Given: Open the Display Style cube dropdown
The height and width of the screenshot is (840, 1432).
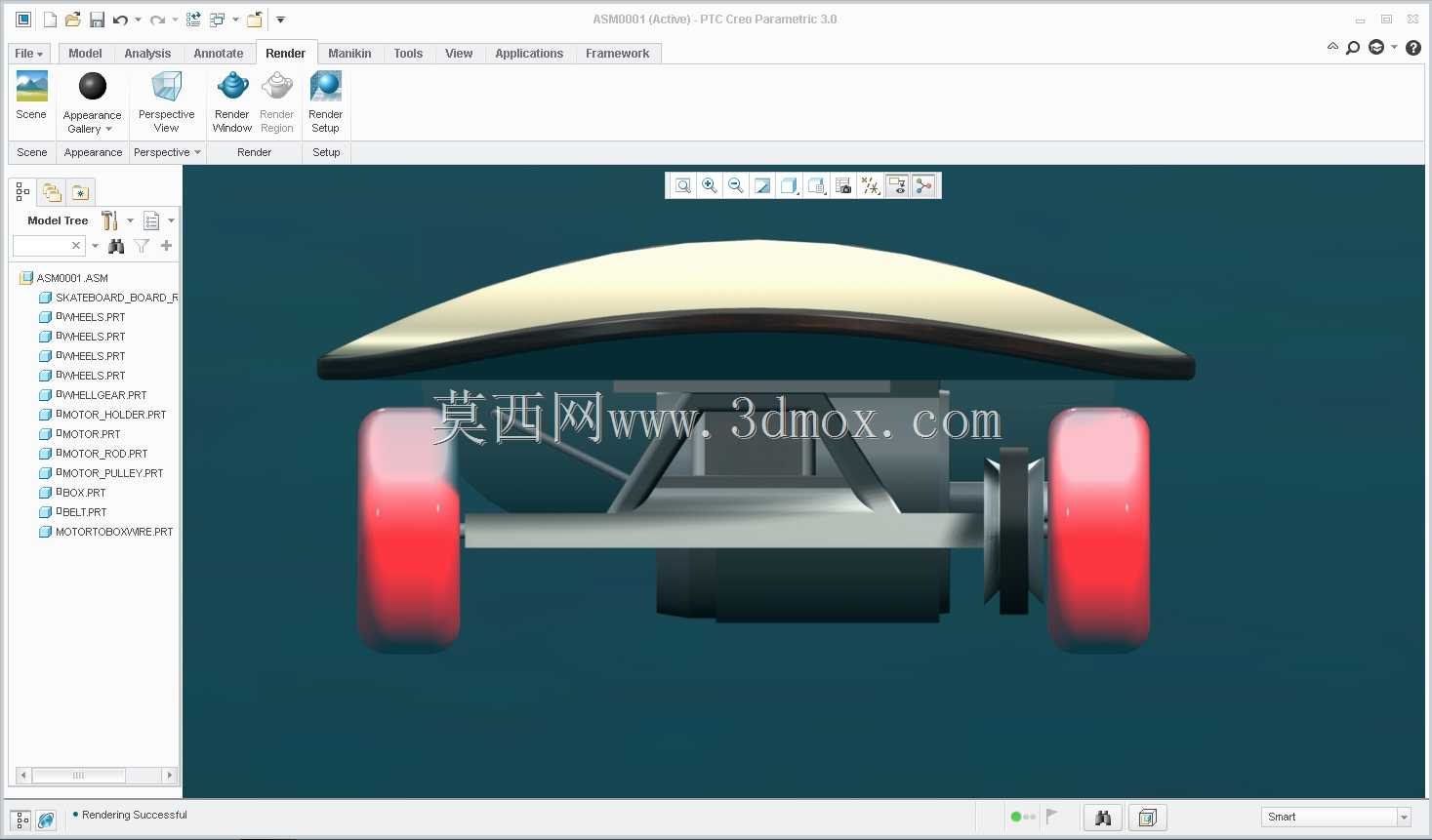Looking at the screenshot, I should [x=790, y=185].
